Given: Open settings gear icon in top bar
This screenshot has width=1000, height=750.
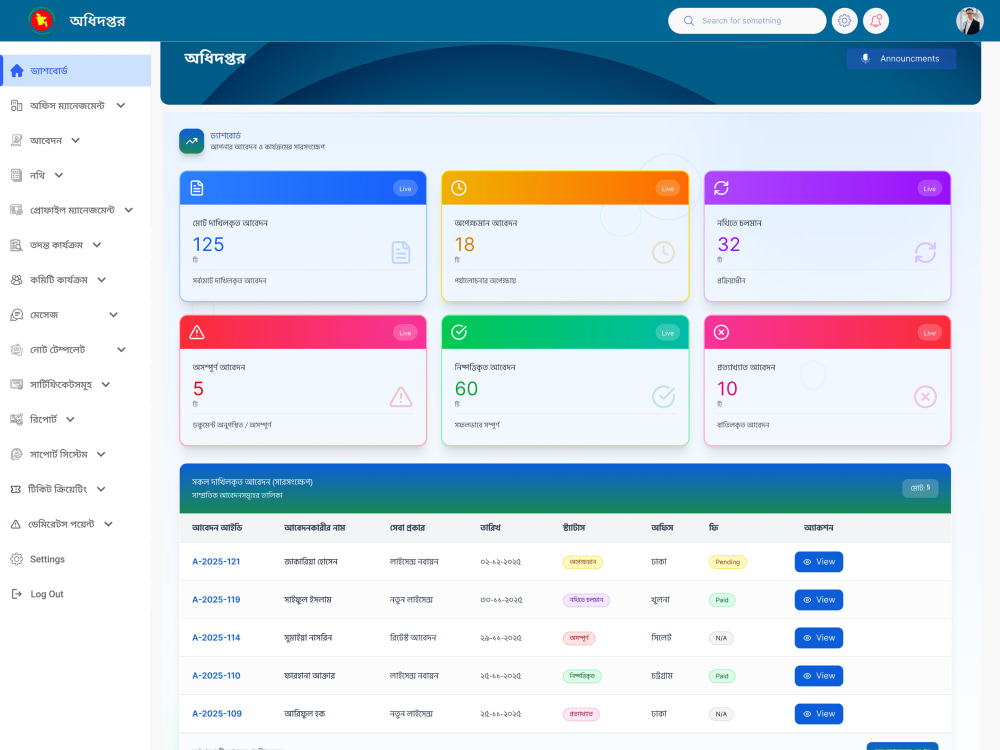Looking at the screenshot, I should 844,20.
